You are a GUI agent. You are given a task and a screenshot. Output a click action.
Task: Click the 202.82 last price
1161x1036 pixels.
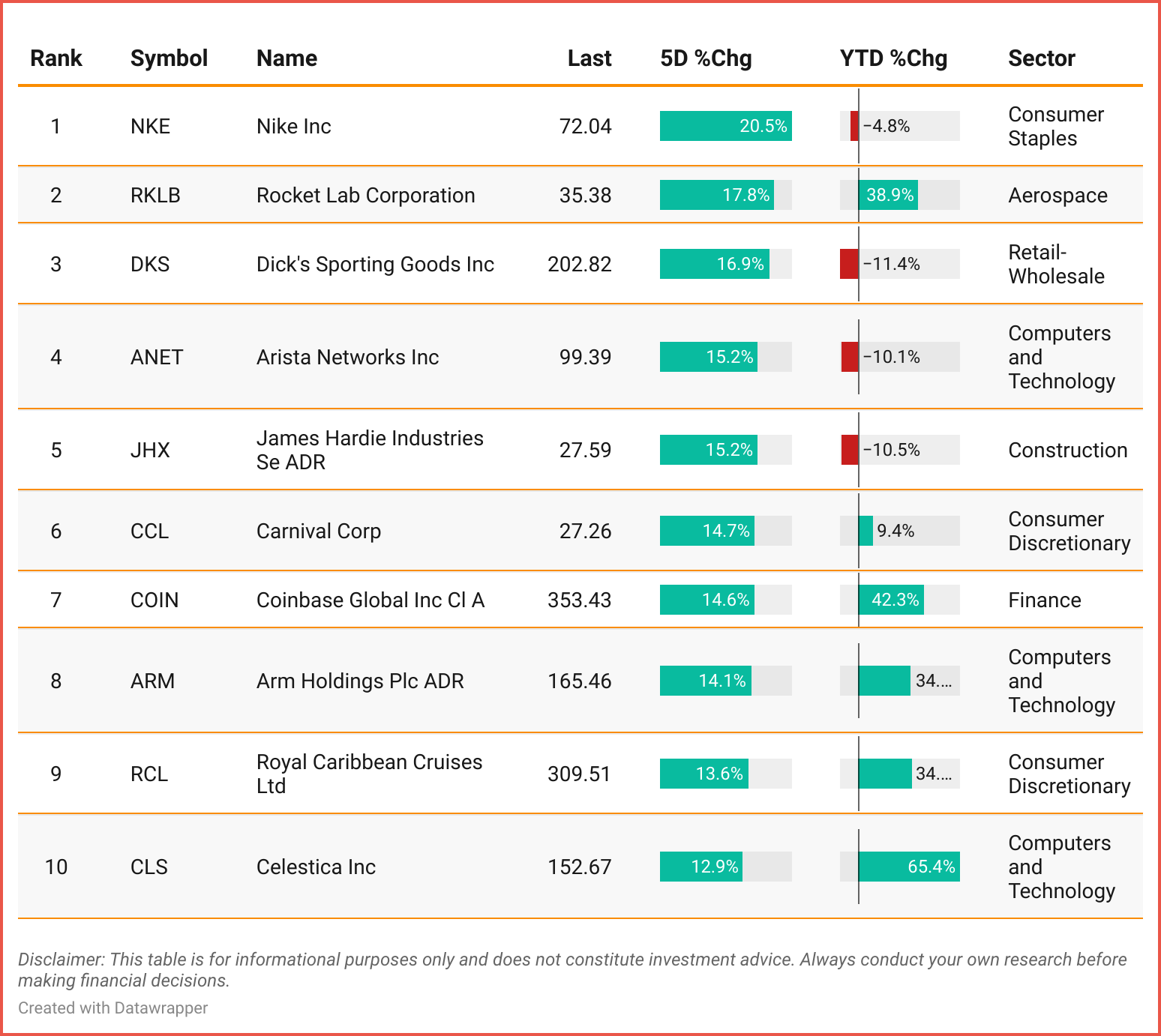[x=579, y=264]
